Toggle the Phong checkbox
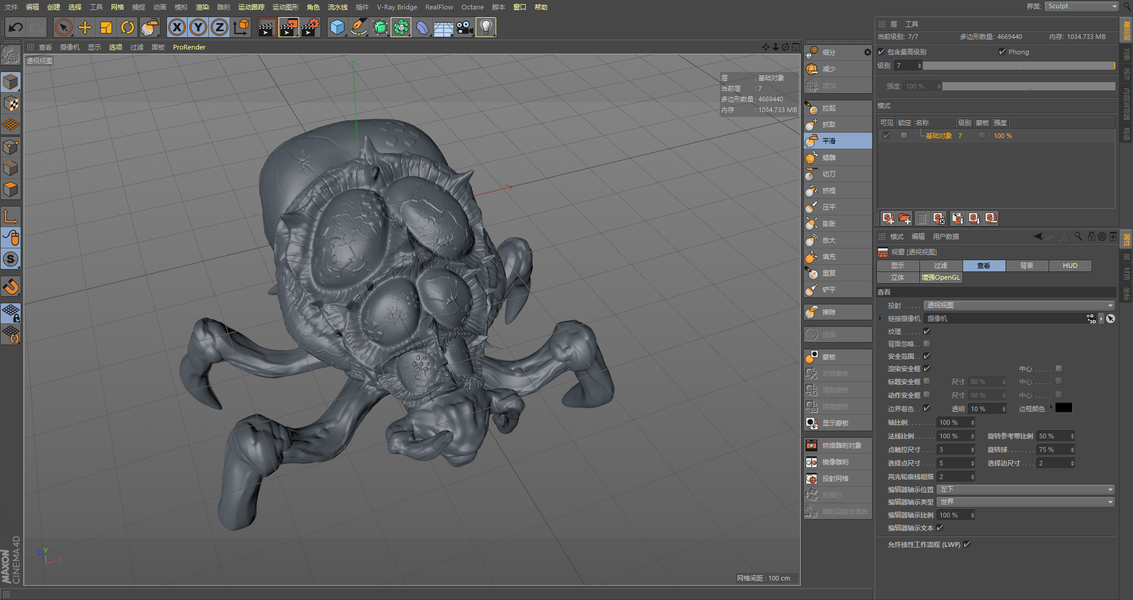This screenshot has height=600, width=1133. point(1002,52)
